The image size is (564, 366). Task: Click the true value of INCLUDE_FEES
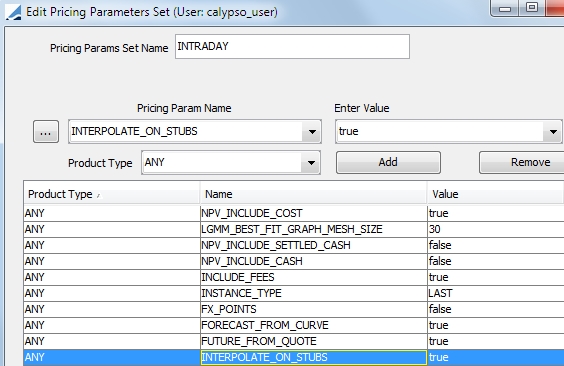click(x=496, y=277)
